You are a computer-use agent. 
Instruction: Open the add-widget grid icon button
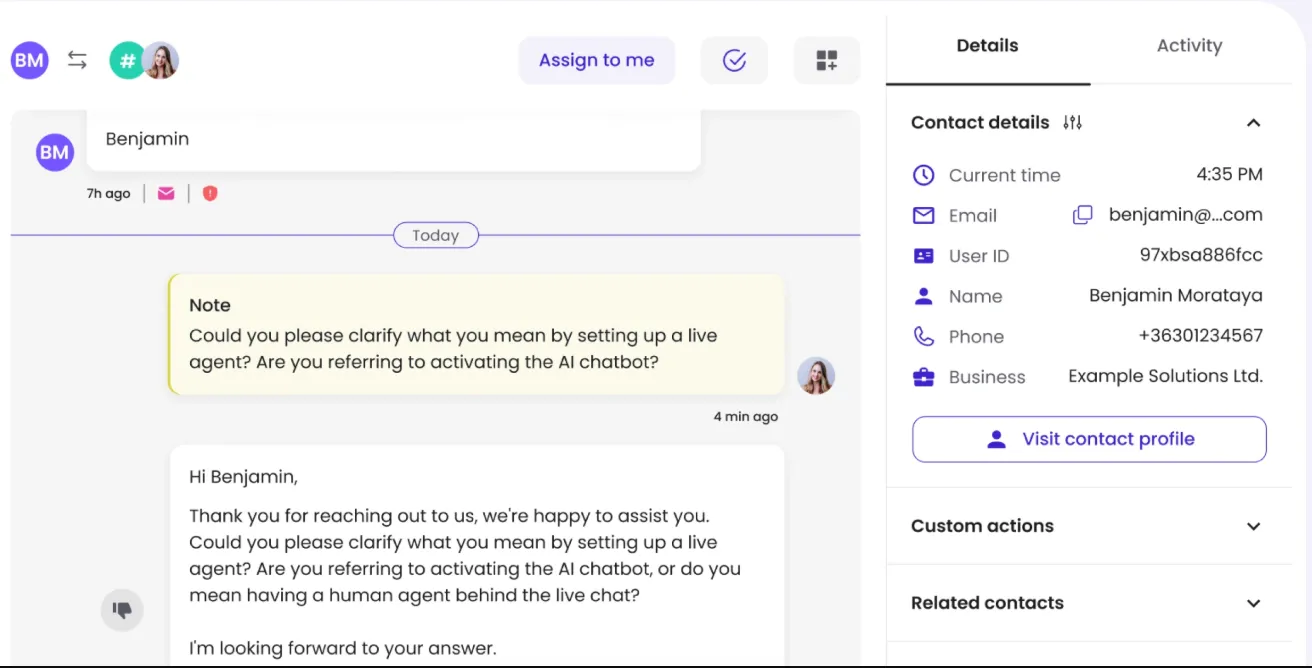[x=826, y=60]
